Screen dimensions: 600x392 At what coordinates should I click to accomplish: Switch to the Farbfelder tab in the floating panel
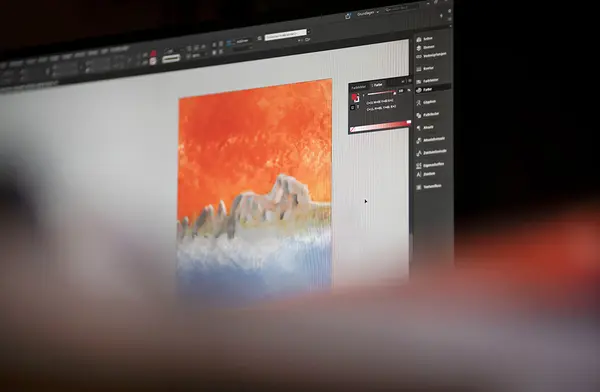(x=359, y=87)
